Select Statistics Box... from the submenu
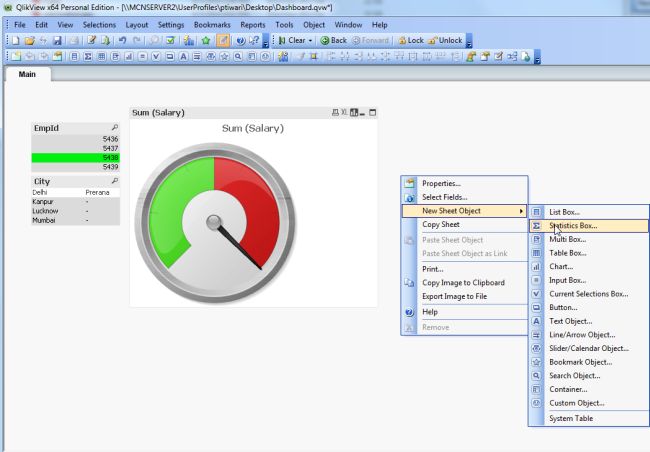650x452 pixels. click(589, 226)
